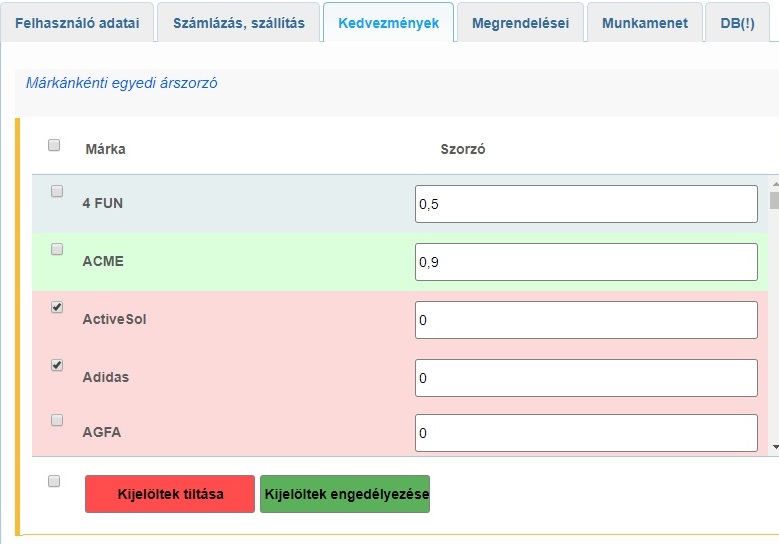Click the red Kijelöltek tiltása button
Viewport: 779px width, 544px height.
point(170,494)
